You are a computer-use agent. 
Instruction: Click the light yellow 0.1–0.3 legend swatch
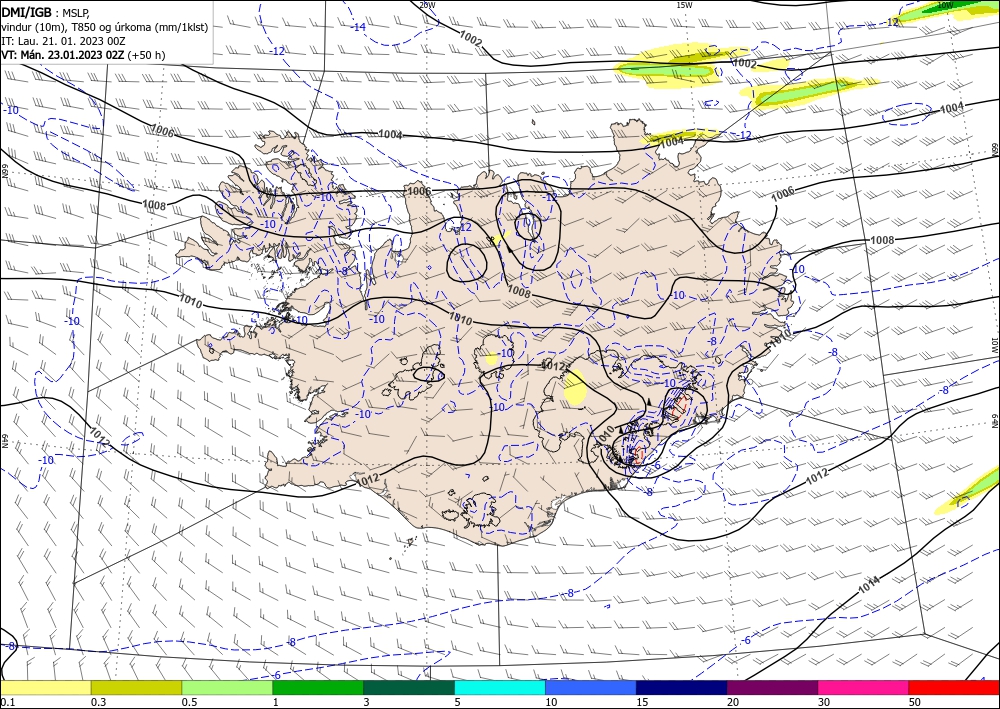pyautogui.click(x=45, y=687)
